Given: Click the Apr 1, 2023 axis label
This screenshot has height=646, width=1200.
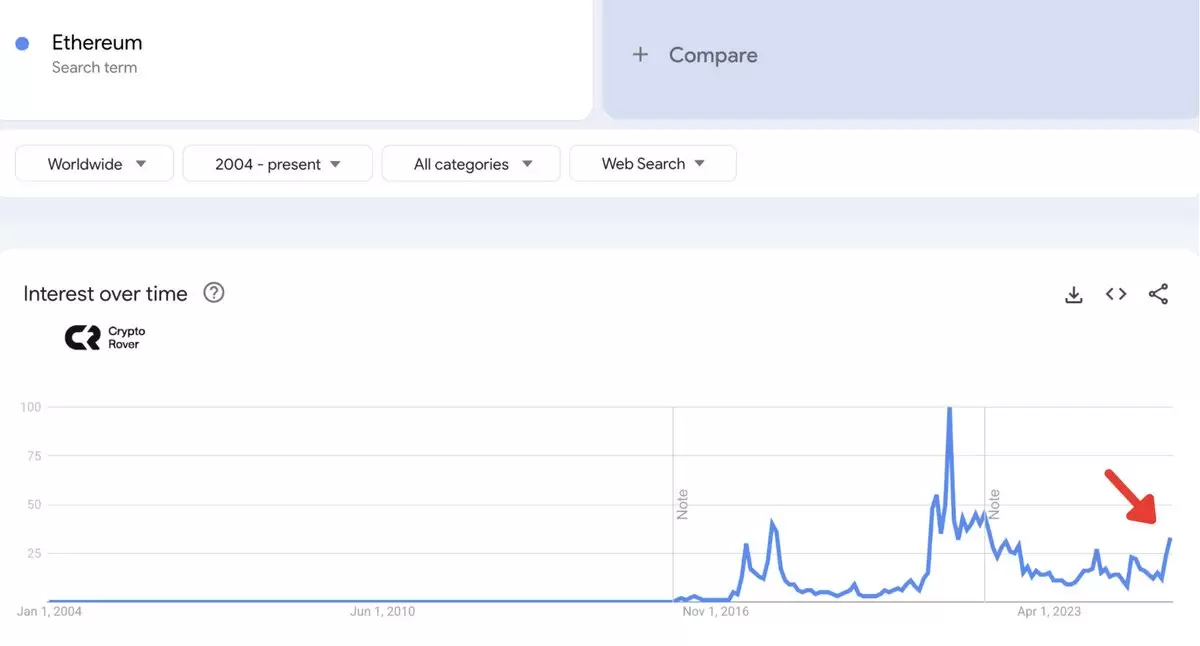Looking at the screenshot, I should point(1048,611).
